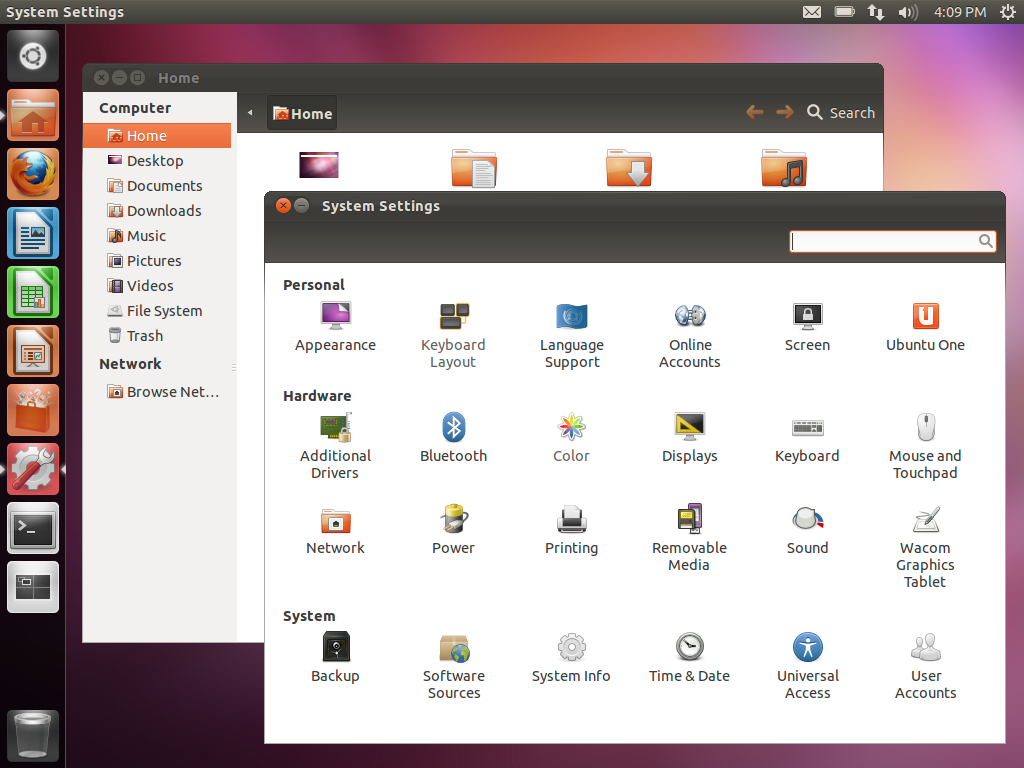Open Ubuntu Software Center from launcher
1024x768 pixels.
(33, 410)
